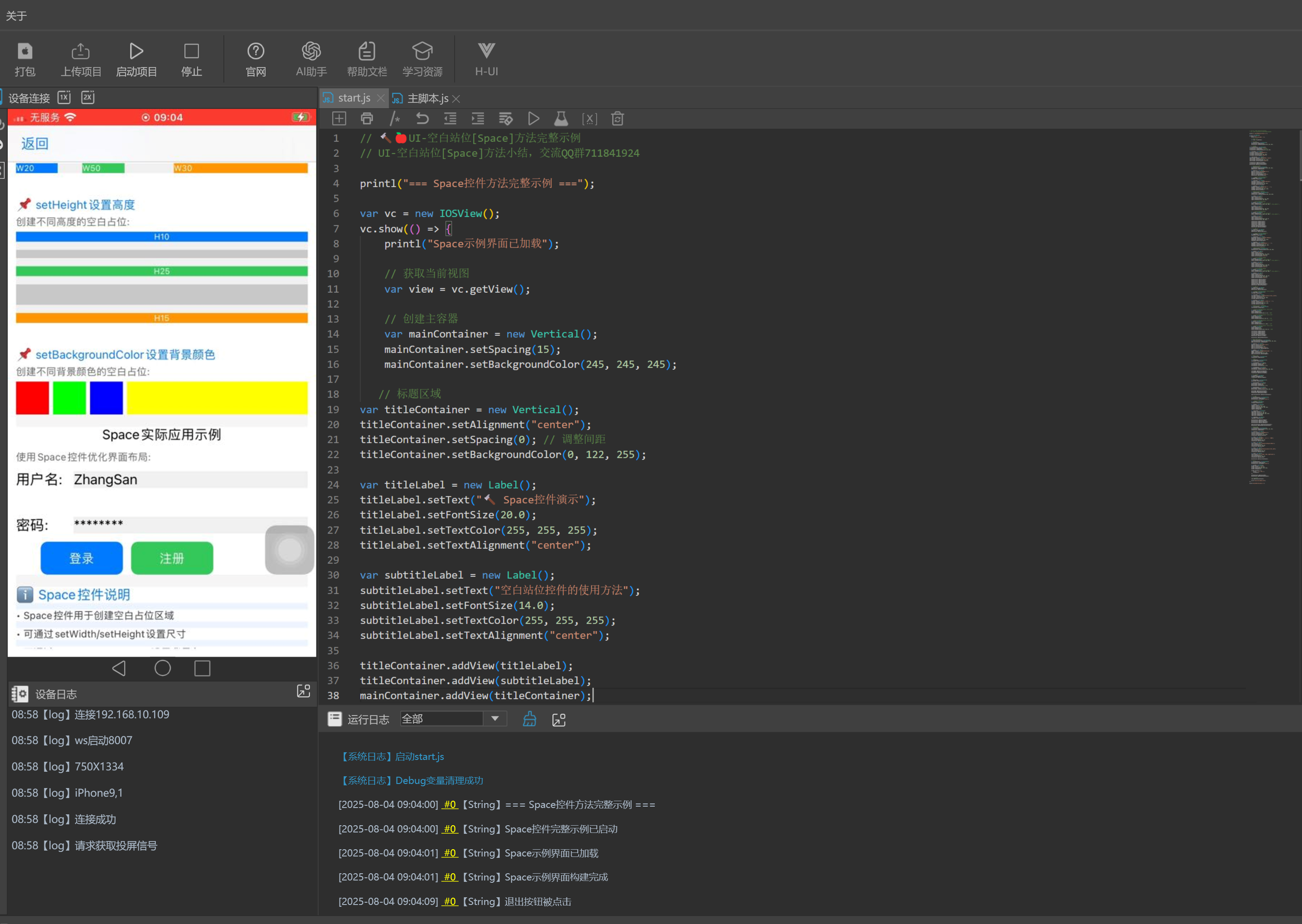1302x924 pixels.
Task: Click the red color block in preview
Action: pyautogui.click(x=33, y=398)
